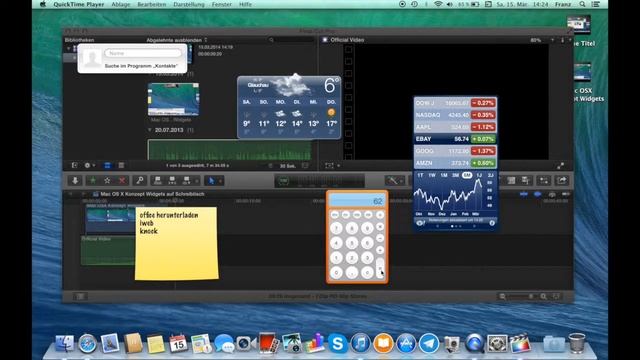Select the 1M range in Stocks chart

(x=444, y=175)
